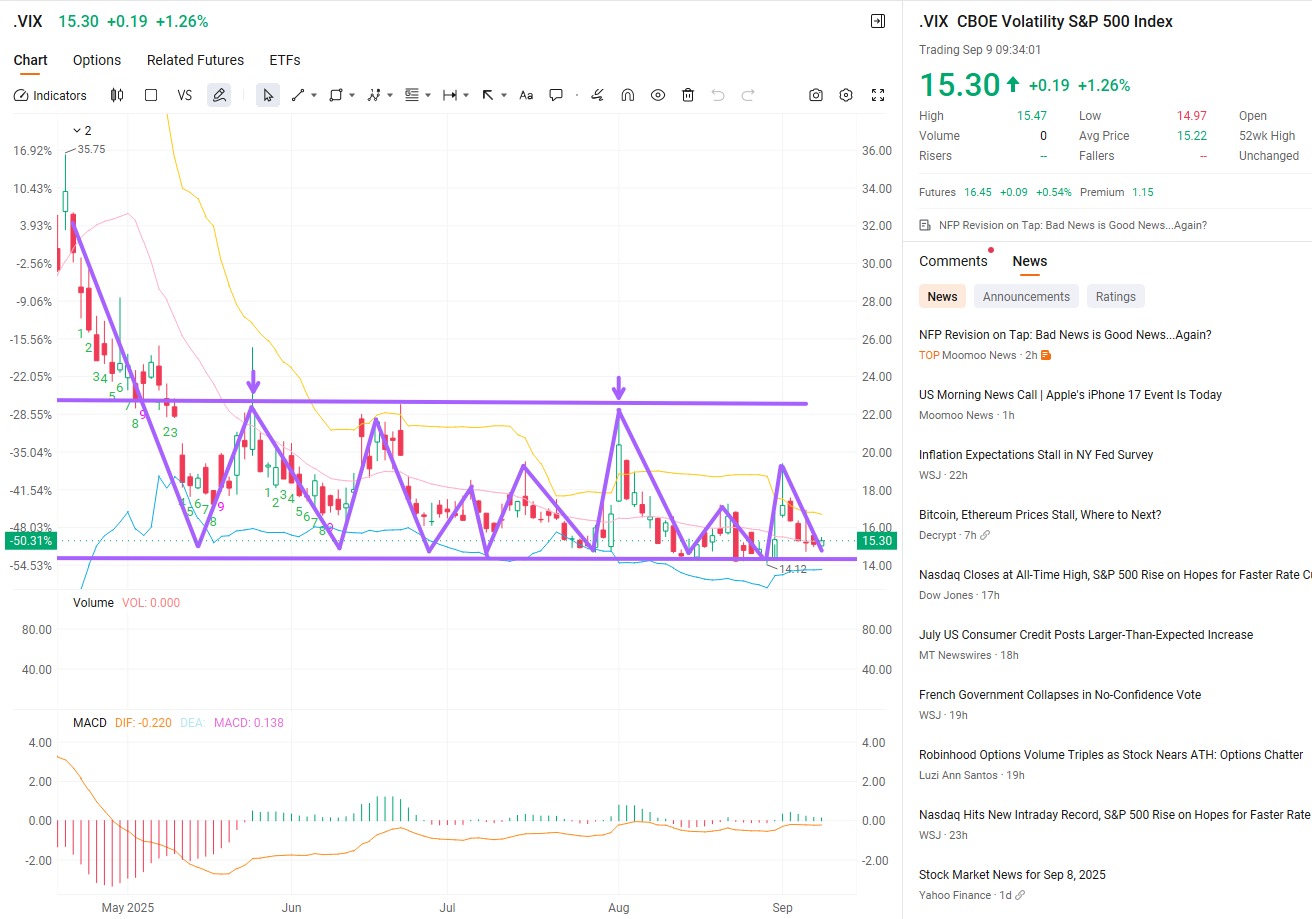Select the cursor pointer tool

[x=267, y=95]
